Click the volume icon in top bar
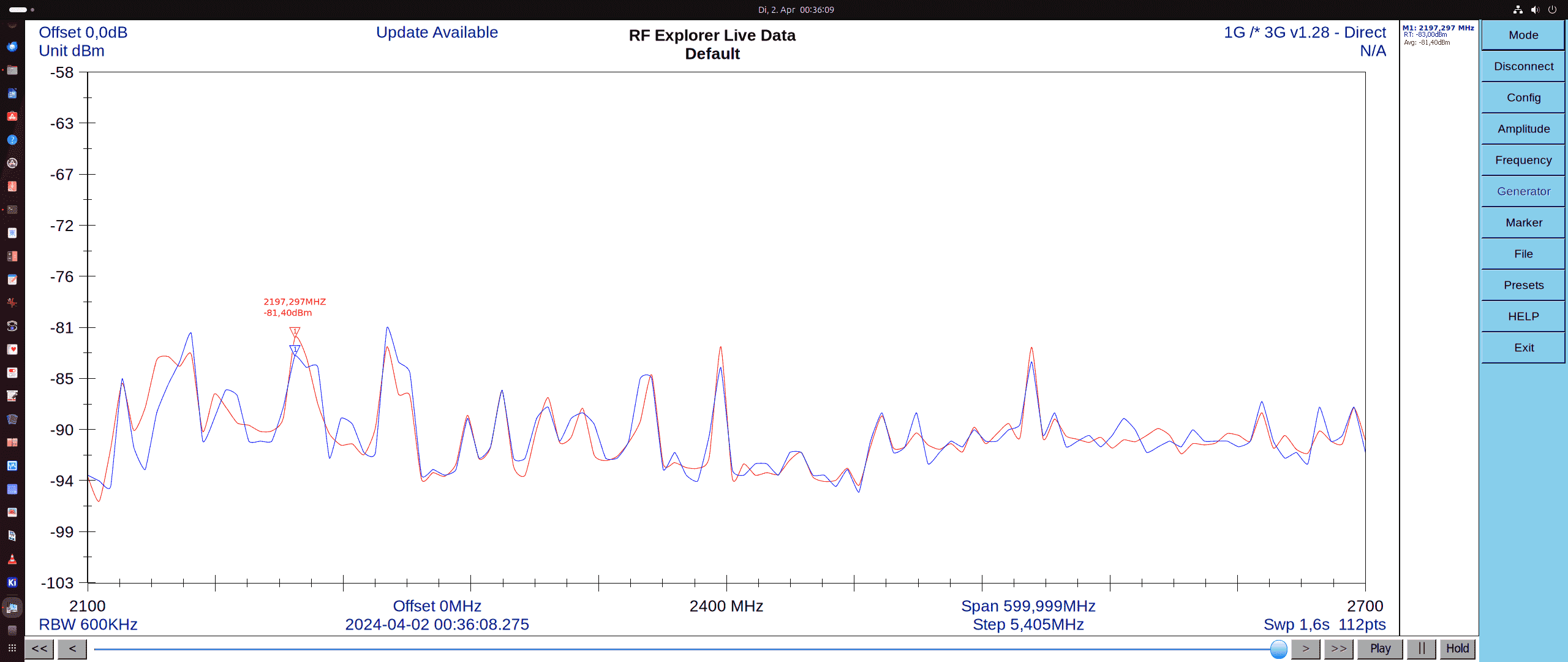The width and height of the screenshot is (1568, 662). (1535, 10)
